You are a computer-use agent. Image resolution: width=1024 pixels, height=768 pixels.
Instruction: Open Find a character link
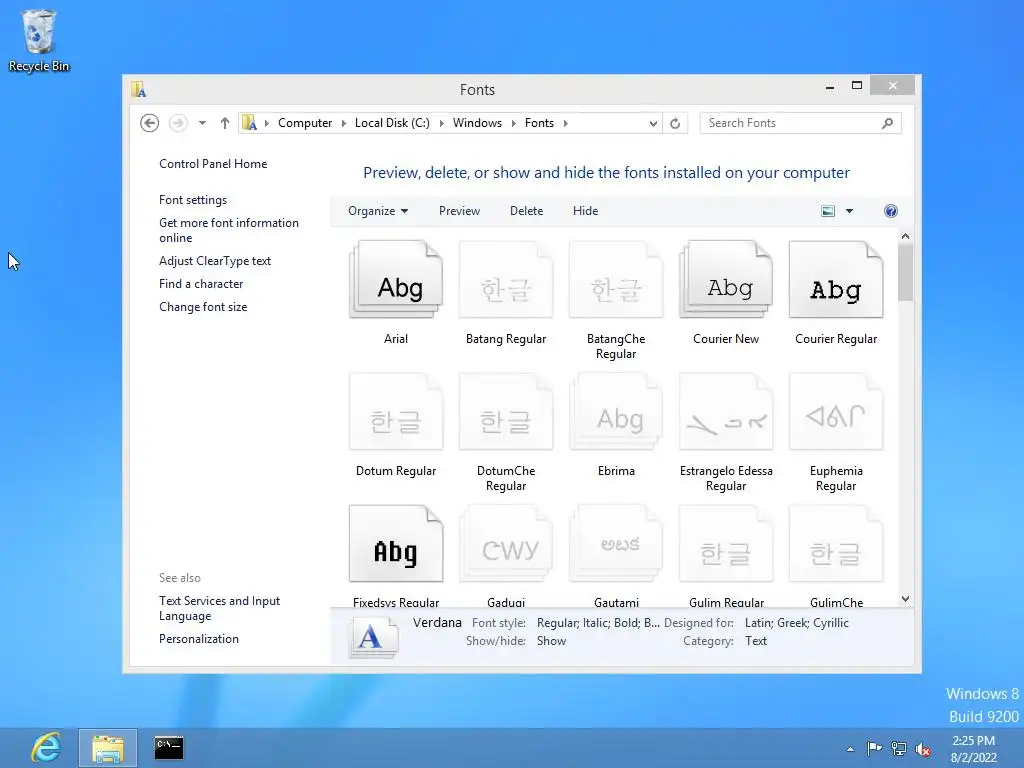(201, 283)
